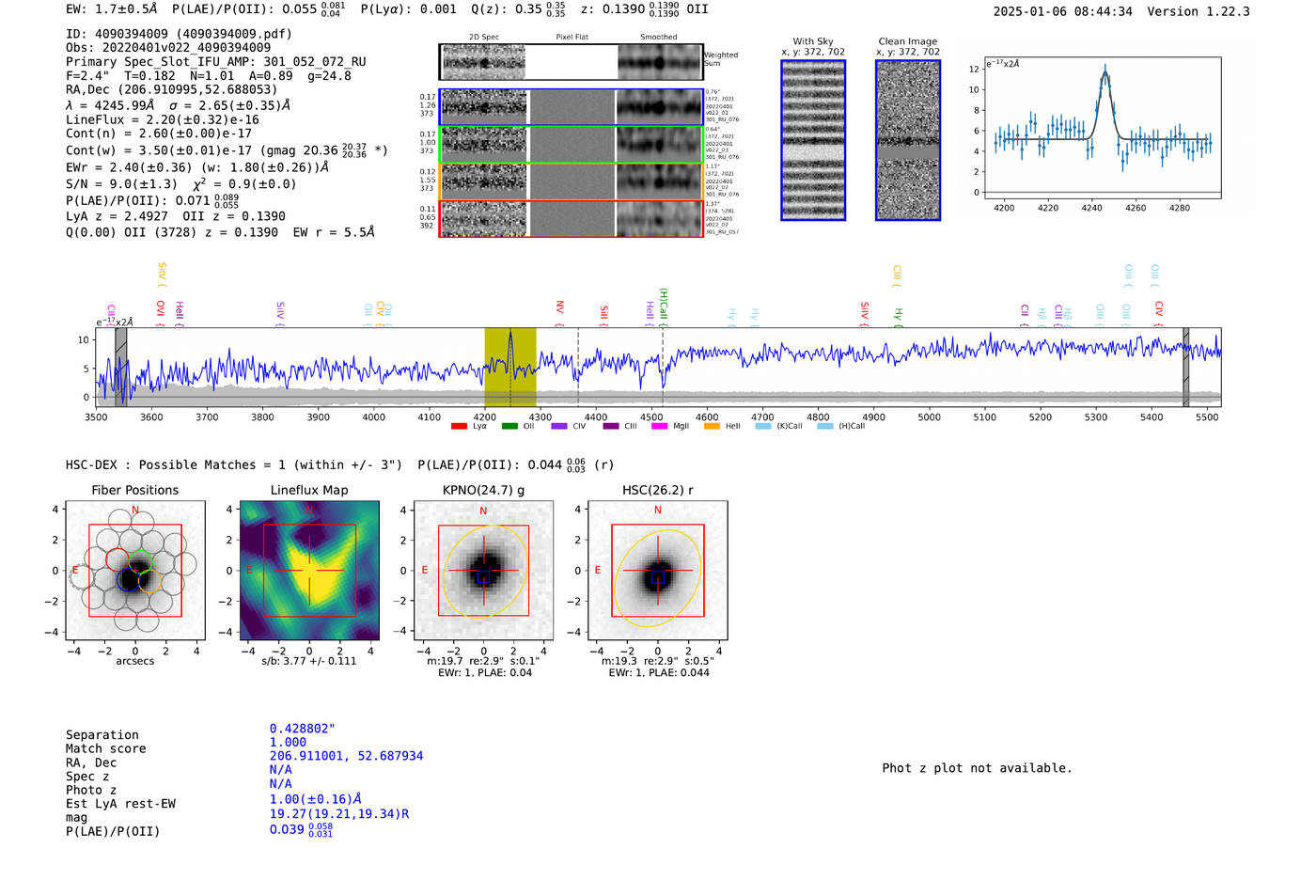Select the orange-bordered 2D spectrum fiber row
Screen dimensions: 1316x896
572,181
